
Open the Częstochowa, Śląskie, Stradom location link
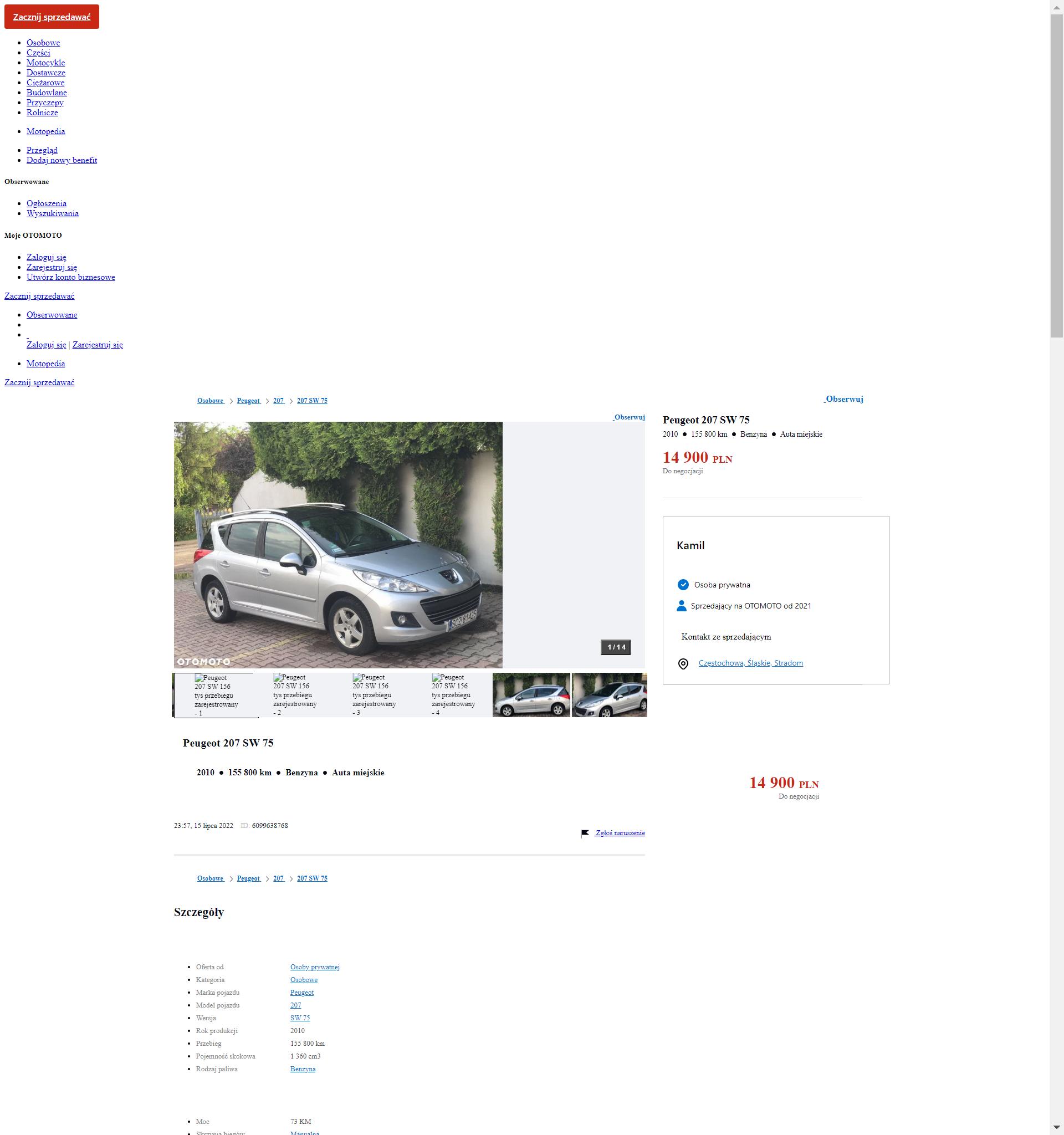(750, 663)
